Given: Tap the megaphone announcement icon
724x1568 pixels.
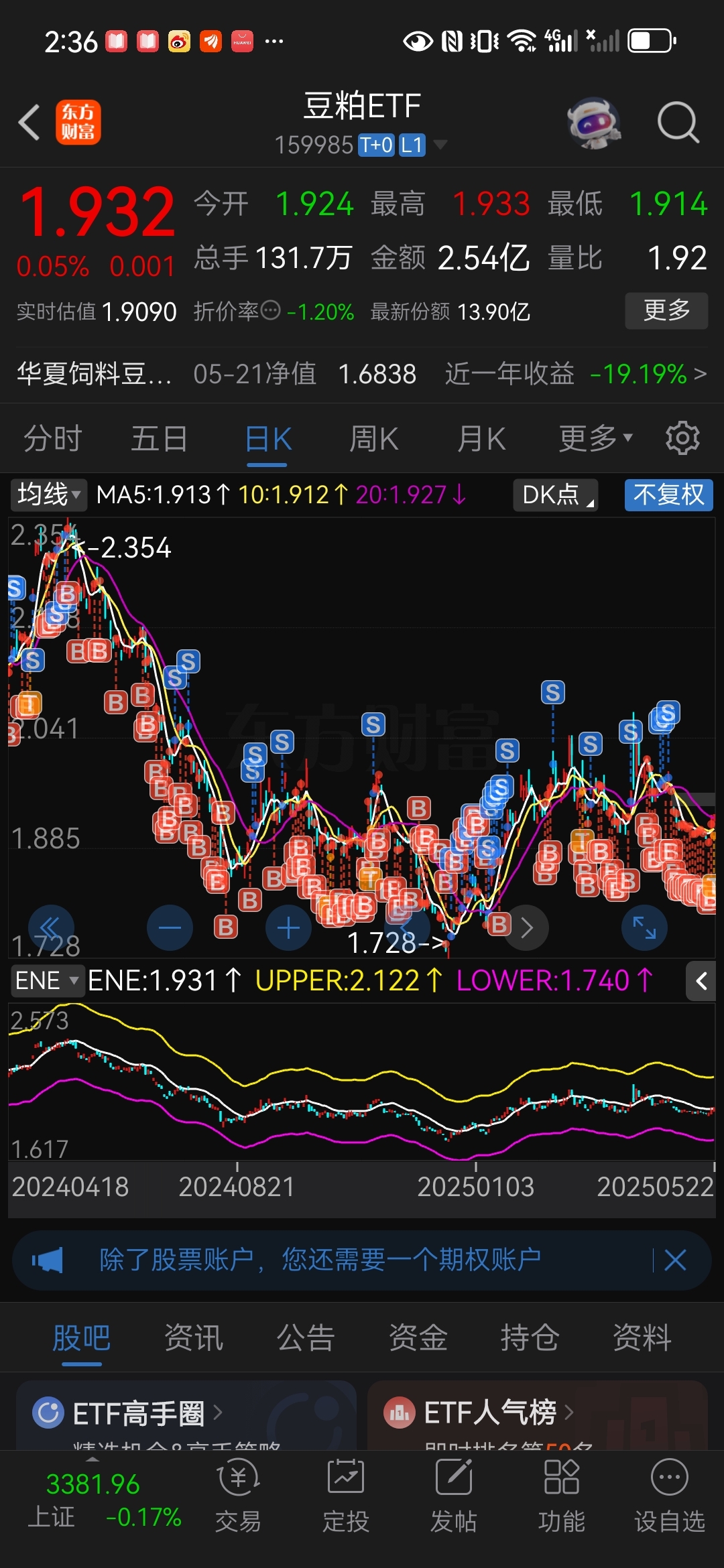Looking at the screenshot, I should pyautogui.click(x=48, y=1260).
